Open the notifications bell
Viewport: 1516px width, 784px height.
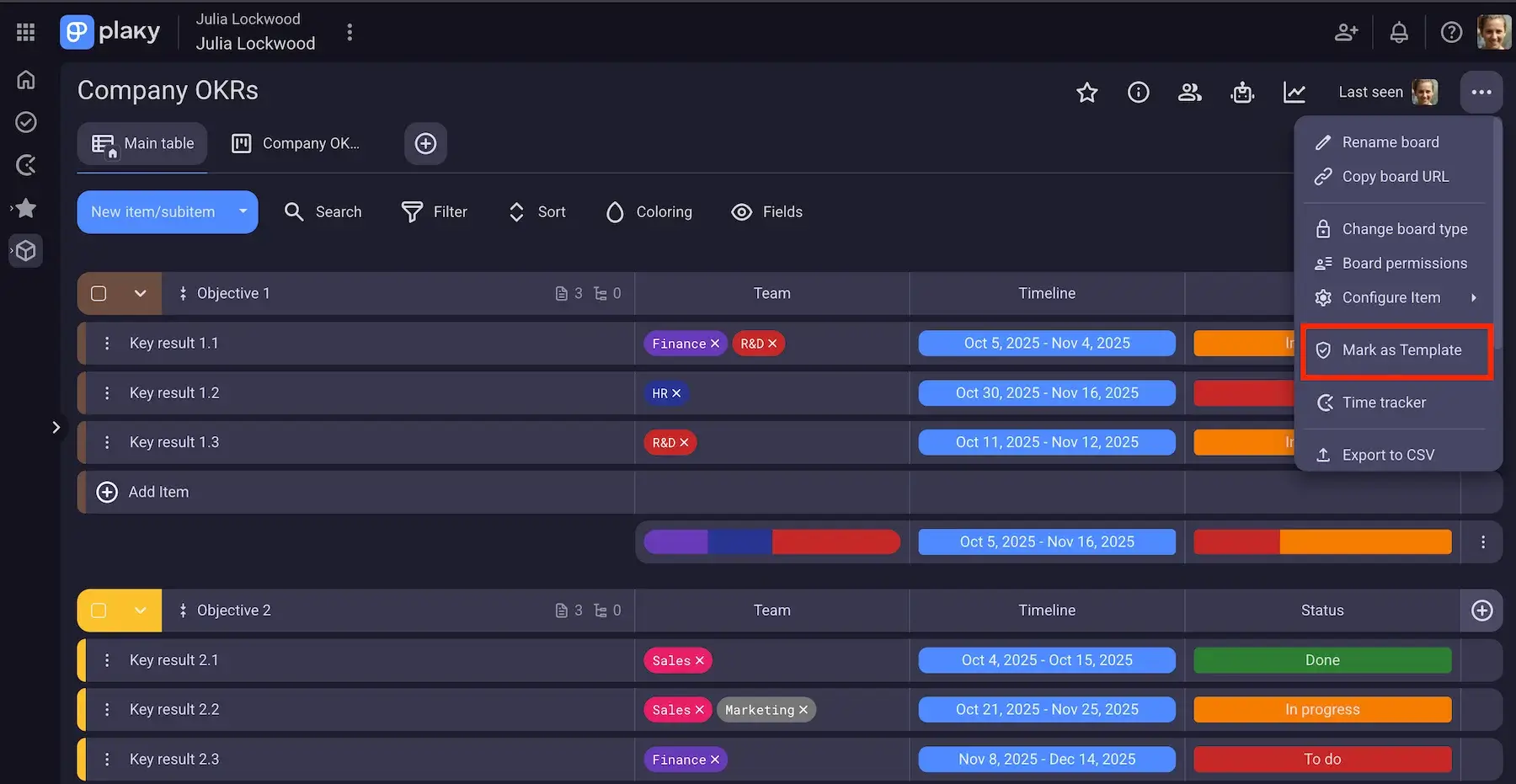(x=1398, y=33)
